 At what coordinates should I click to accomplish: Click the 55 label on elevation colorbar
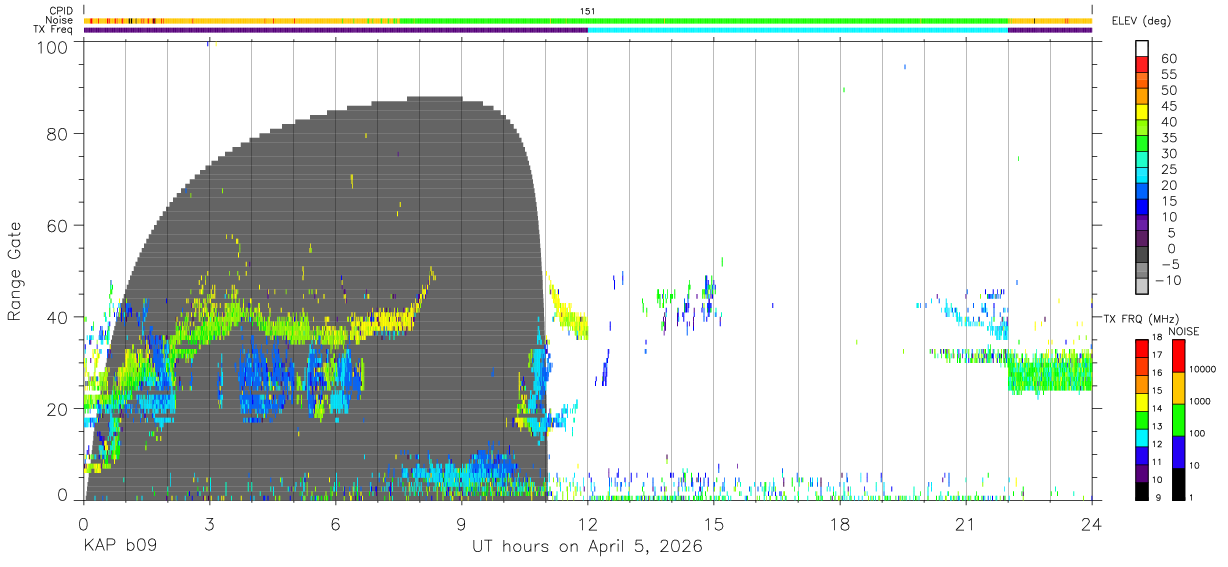[1168, 74]
